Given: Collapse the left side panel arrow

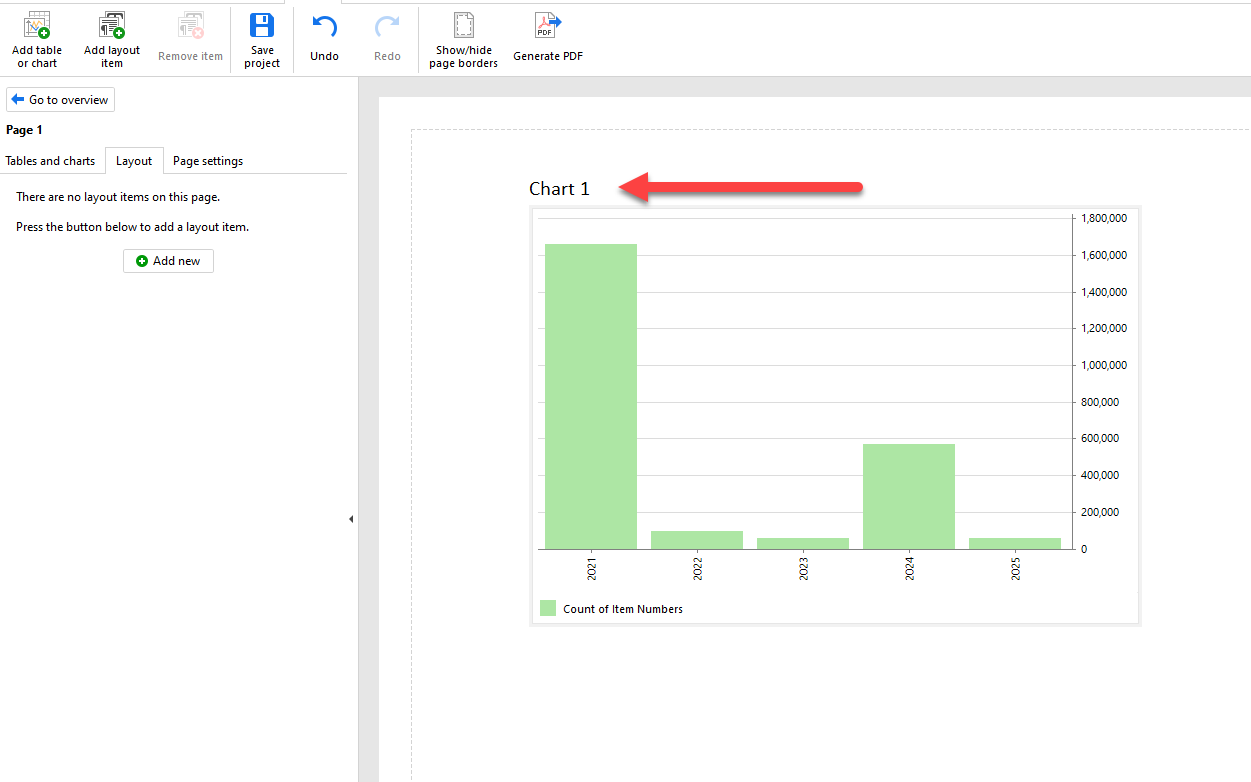Looking at the screenshot, I should [x=351, y=519].
